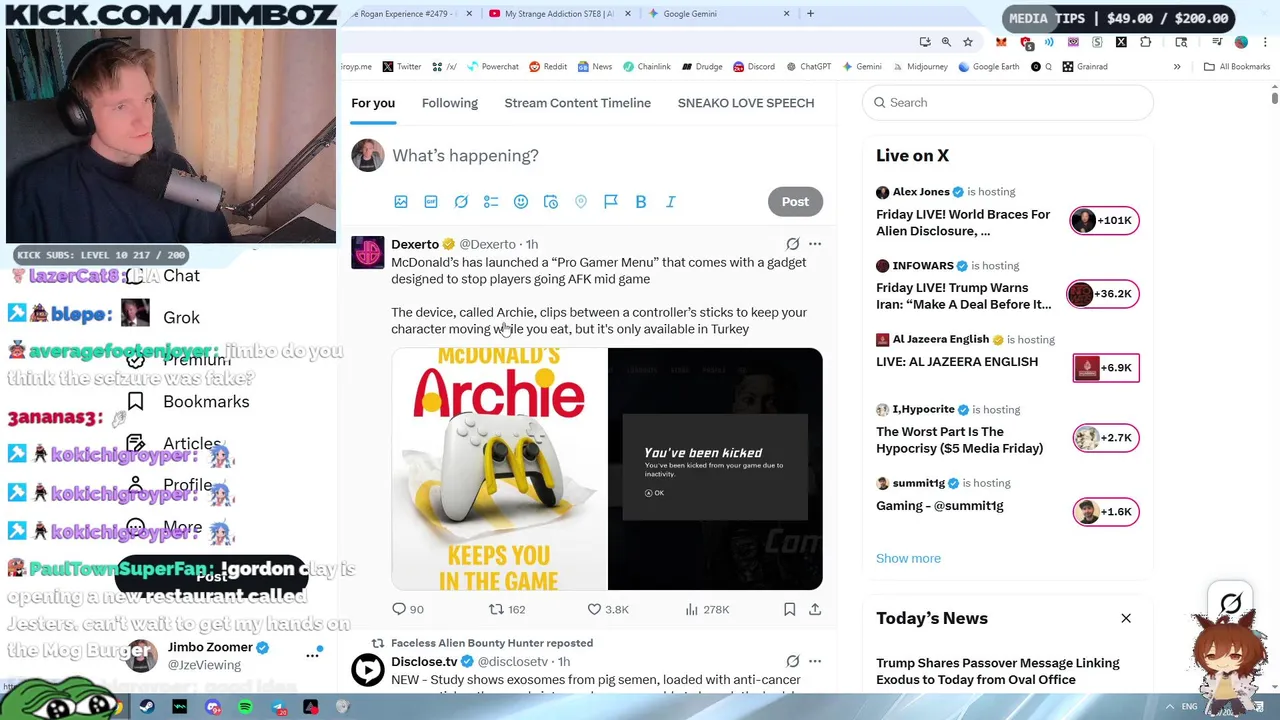The image size is (1280, 720).
Task: Open Grok in the X sidebar
Action: 181,318
